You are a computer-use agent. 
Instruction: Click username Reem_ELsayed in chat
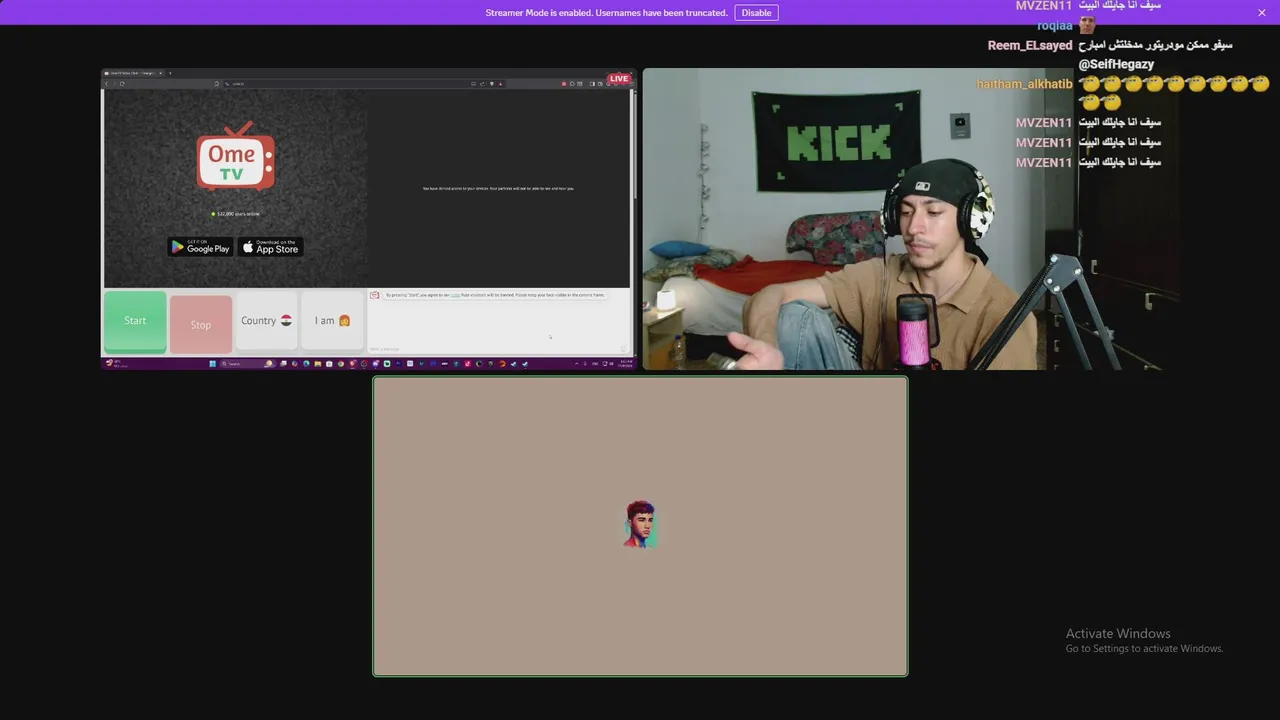(x=1030, y=45)
